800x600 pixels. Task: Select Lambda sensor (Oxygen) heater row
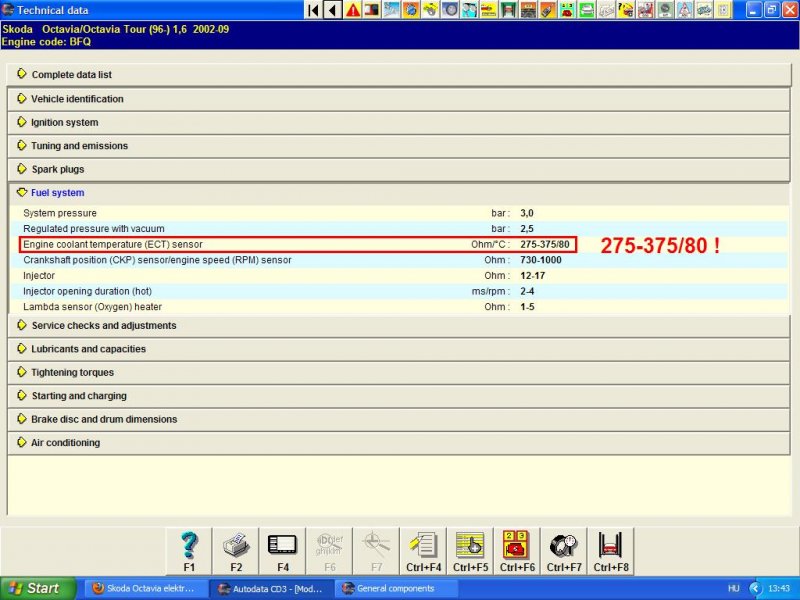pyautogui.click(x=399, y=307)
